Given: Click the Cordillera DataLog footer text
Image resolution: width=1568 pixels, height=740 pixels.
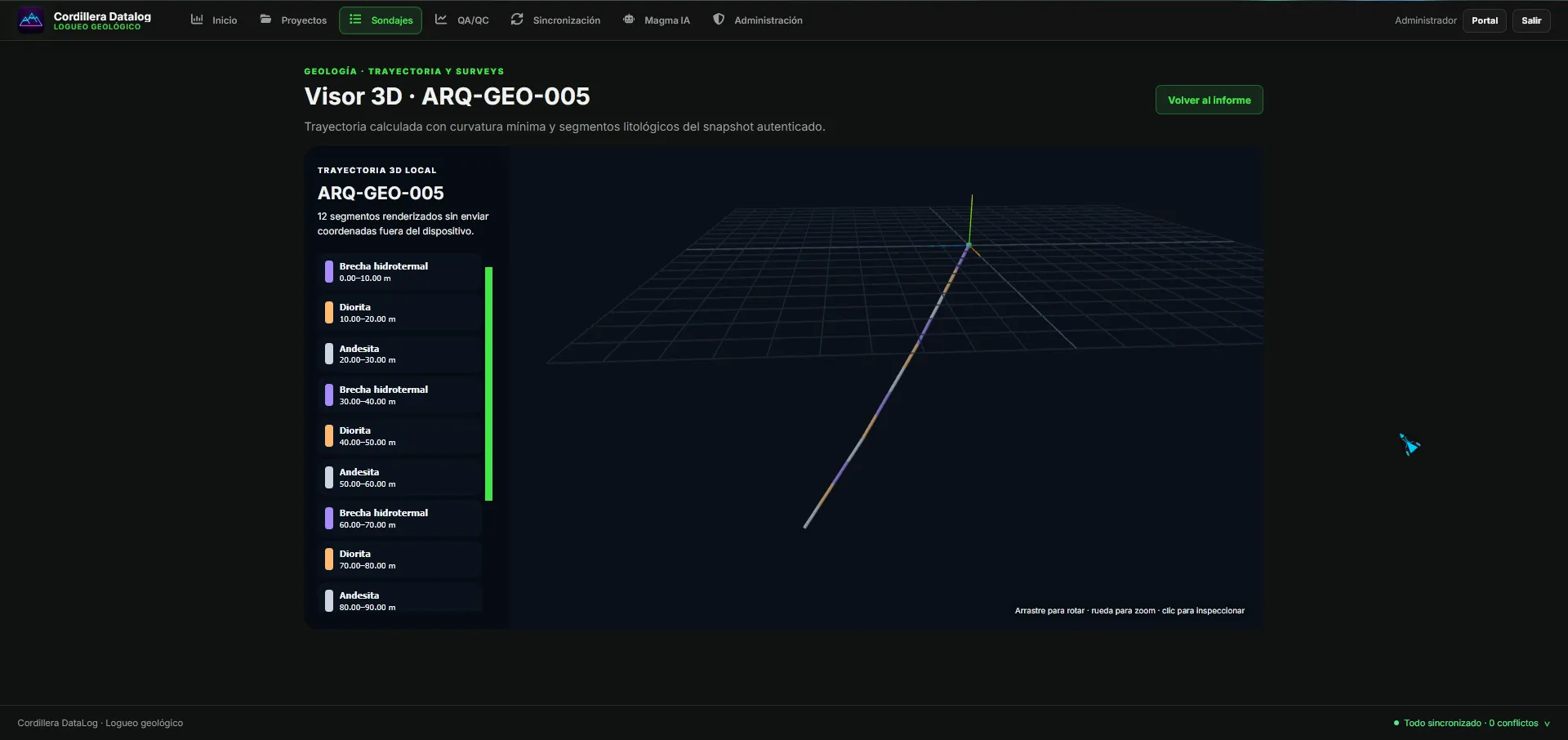Looking at the screenshot, I should (x=100, y=723).
